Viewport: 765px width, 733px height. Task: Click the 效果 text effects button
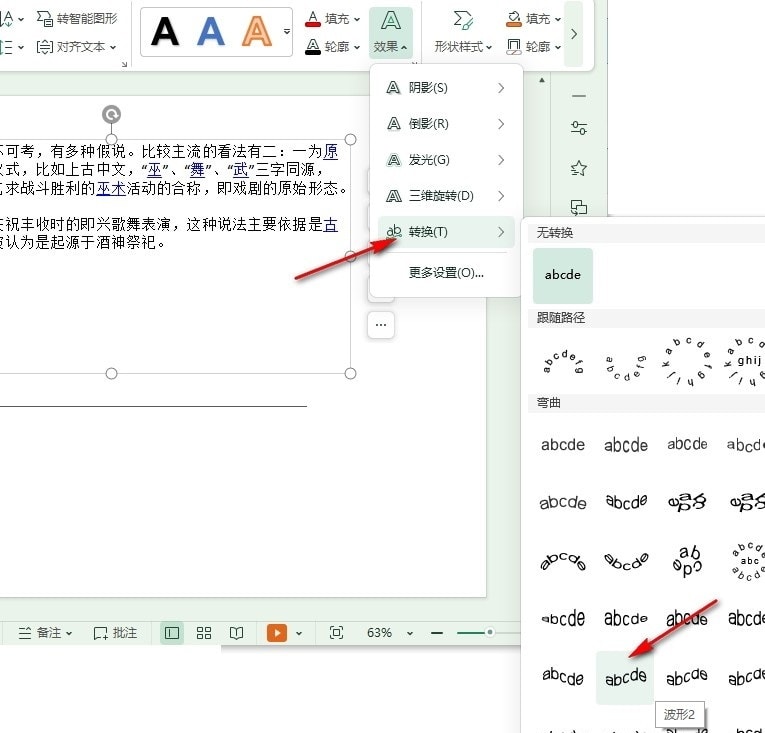click(x=390, y=33)
